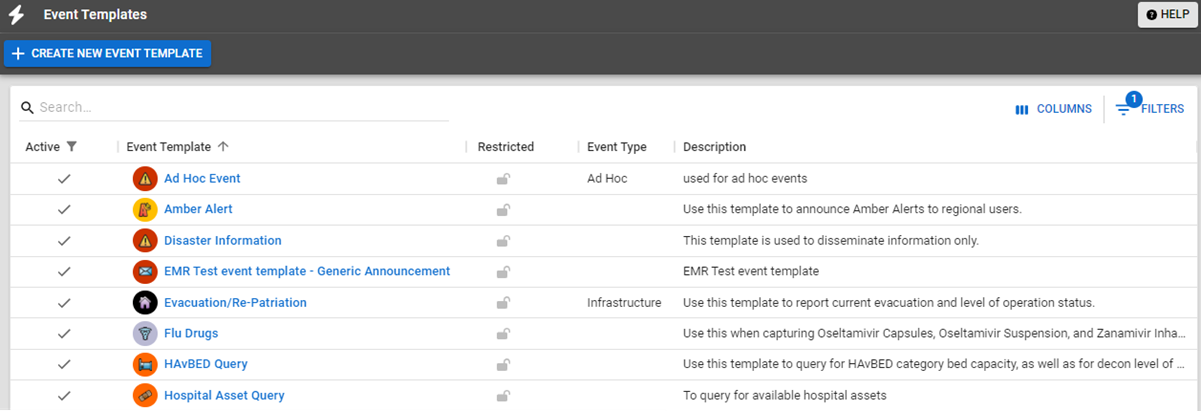Click the Amber Alert template icon
Image resolution: width=1201 pixels, height=411 pixels.
(145, 210)
